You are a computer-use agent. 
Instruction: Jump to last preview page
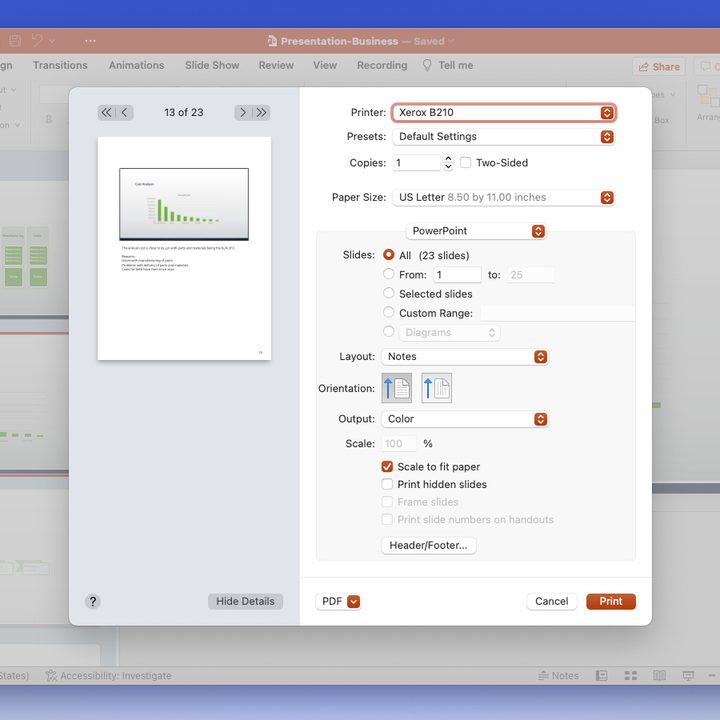[x=261, y=112]
